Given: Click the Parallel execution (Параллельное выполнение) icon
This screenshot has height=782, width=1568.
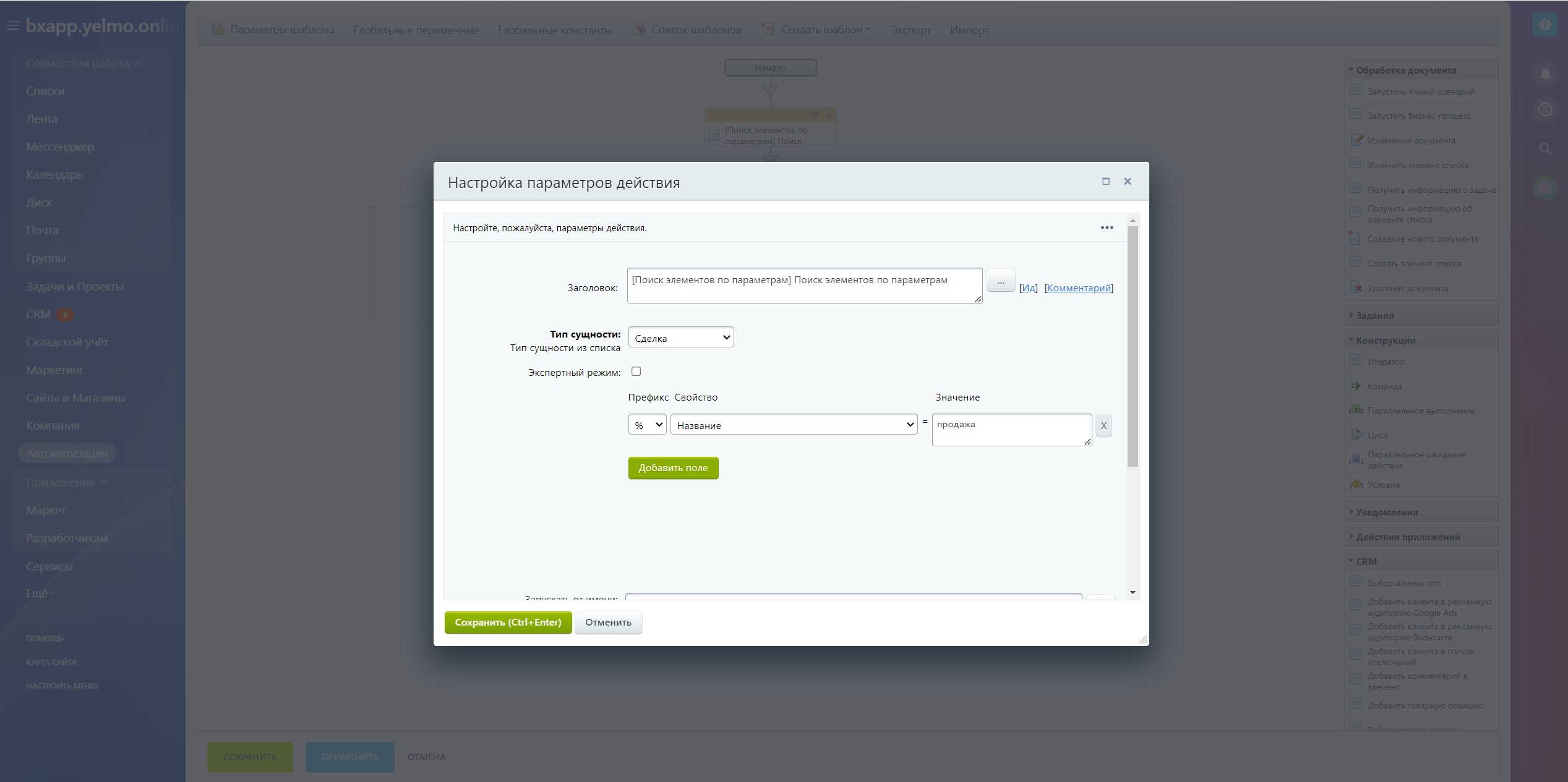Looking at the screenshot, I should (x=1356, y=410).
